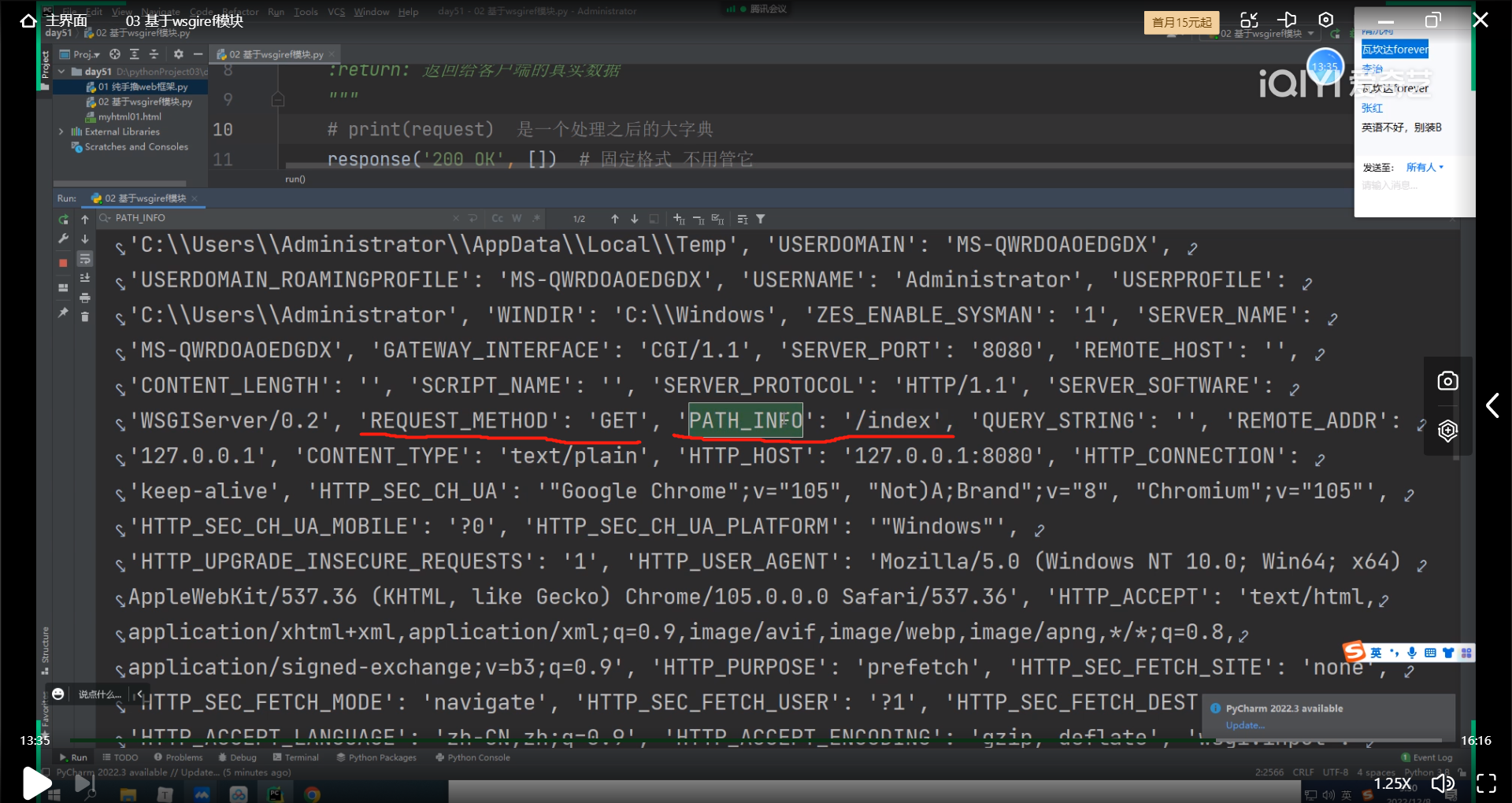Close the Run tab 02 基于wsgiref模块
Viewport: 1512px width, 803px height.
(x=195, y=198)
